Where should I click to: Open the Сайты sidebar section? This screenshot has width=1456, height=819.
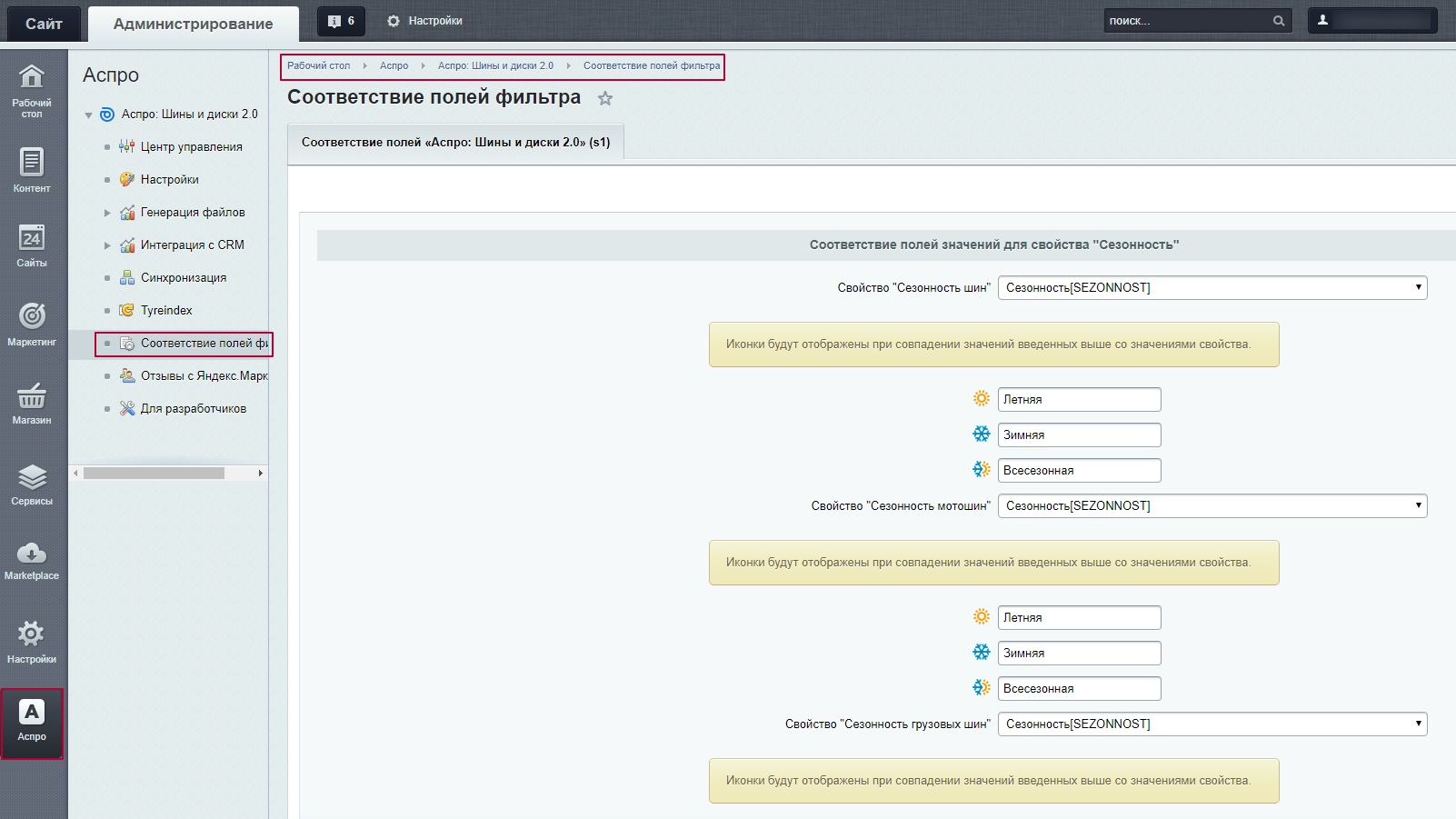(32, 245)
